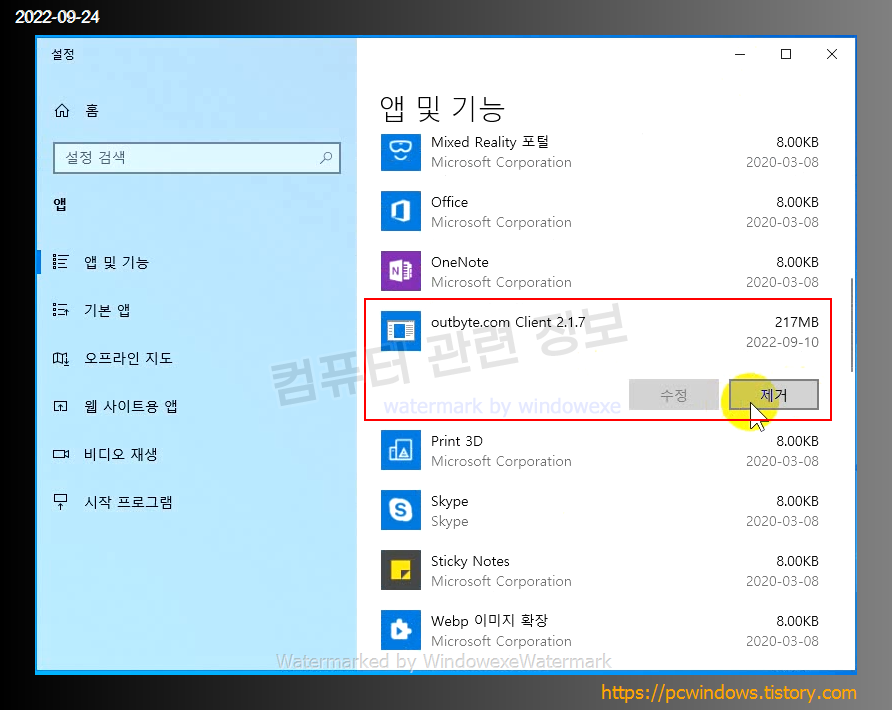Select the Office entry name

(x=449, y=202)
